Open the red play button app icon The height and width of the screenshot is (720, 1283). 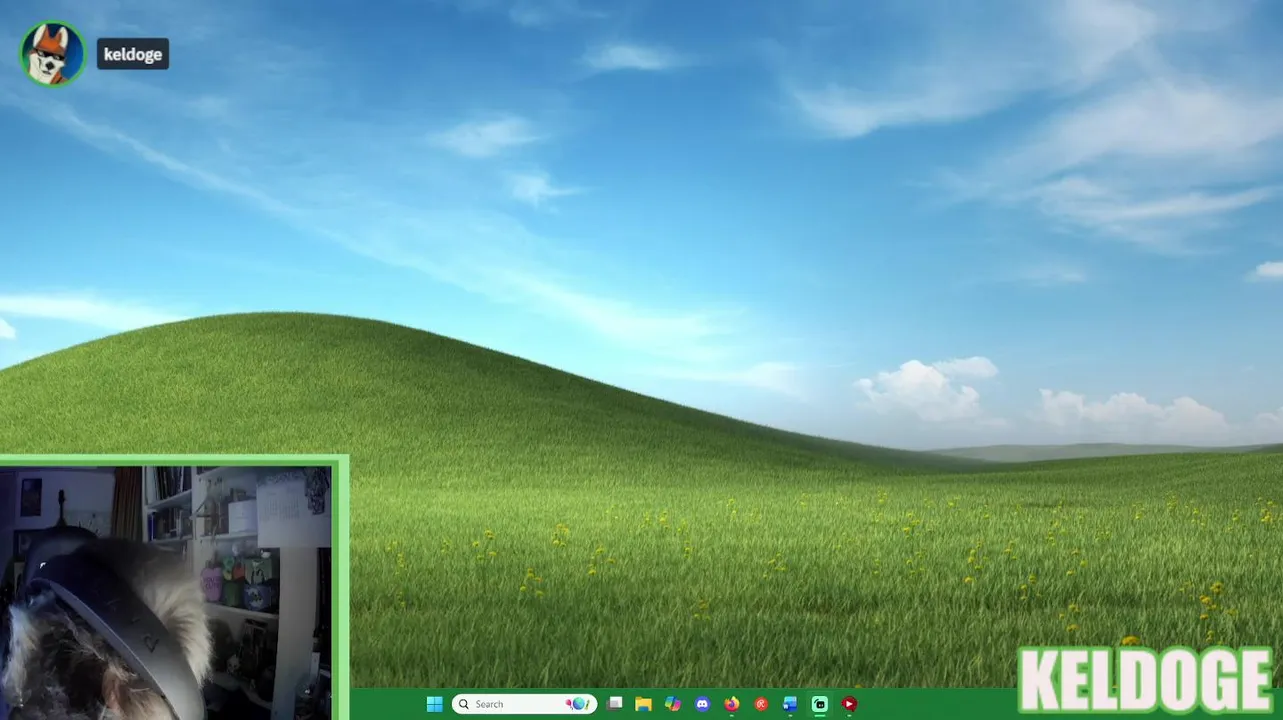click(x=849, y=704)
